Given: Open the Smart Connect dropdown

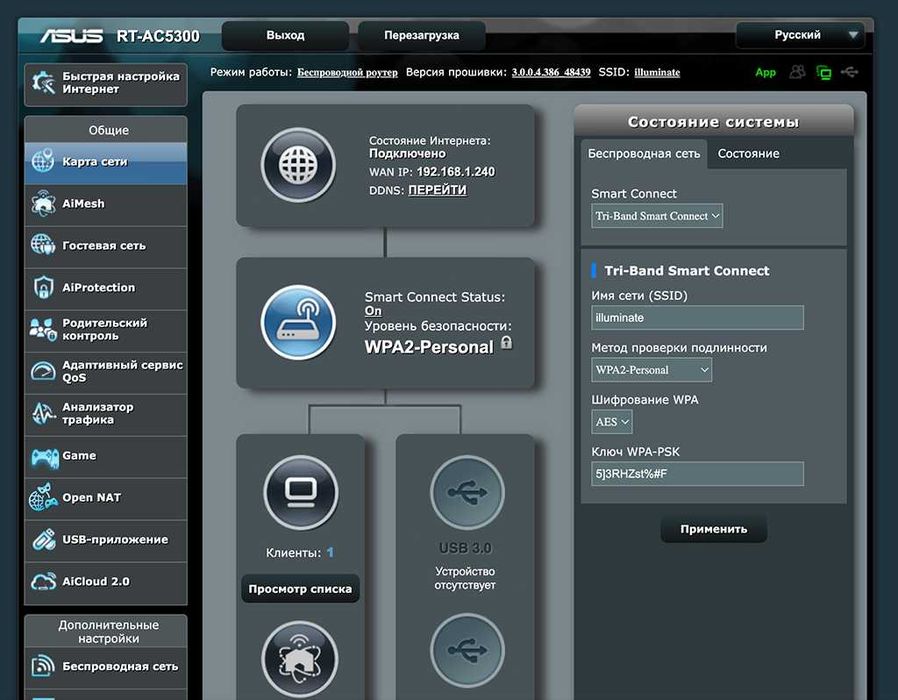Looking at the screenshot, I should click(x=657, y=216).
